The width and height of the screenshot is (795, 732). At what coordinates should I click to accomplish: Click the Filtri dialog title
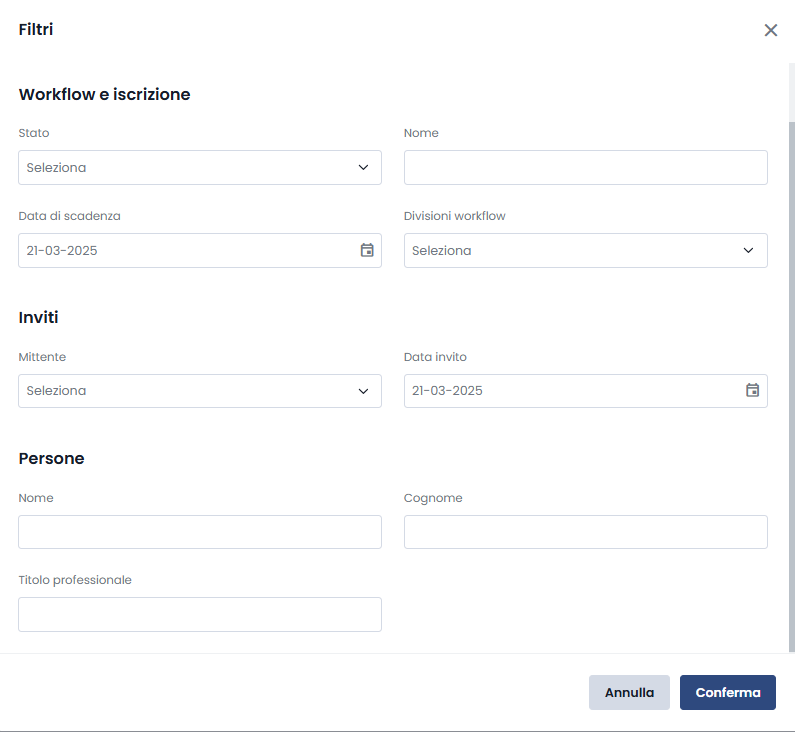point(36,29)
